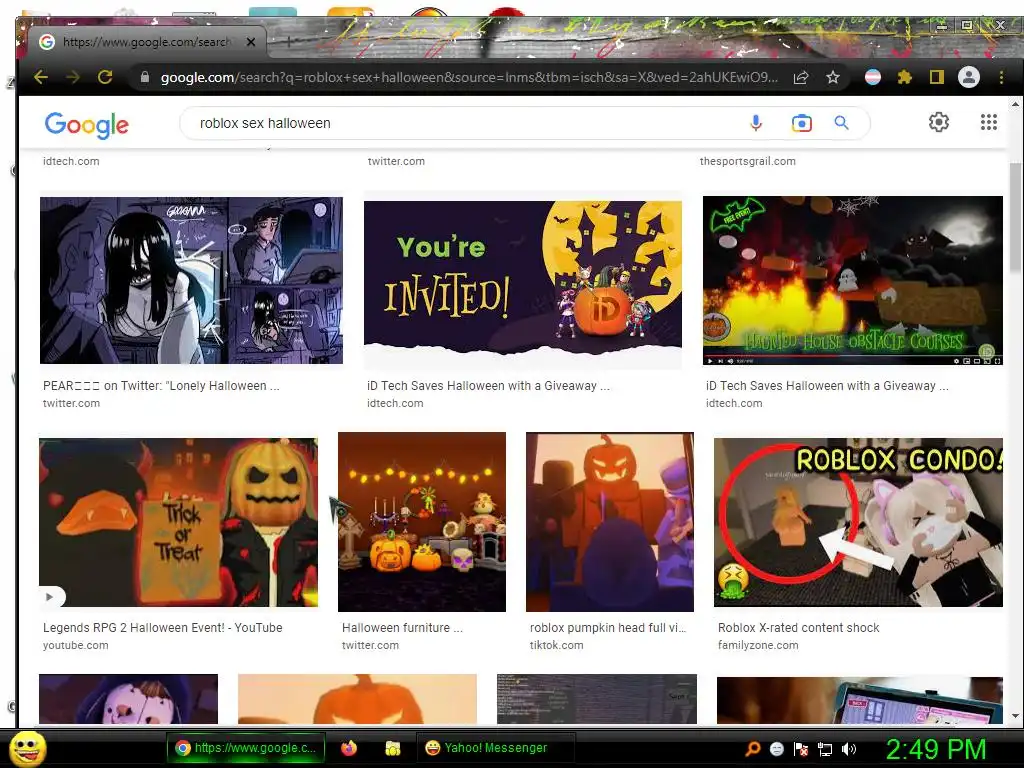Open the striped flag extension icon

872,78
